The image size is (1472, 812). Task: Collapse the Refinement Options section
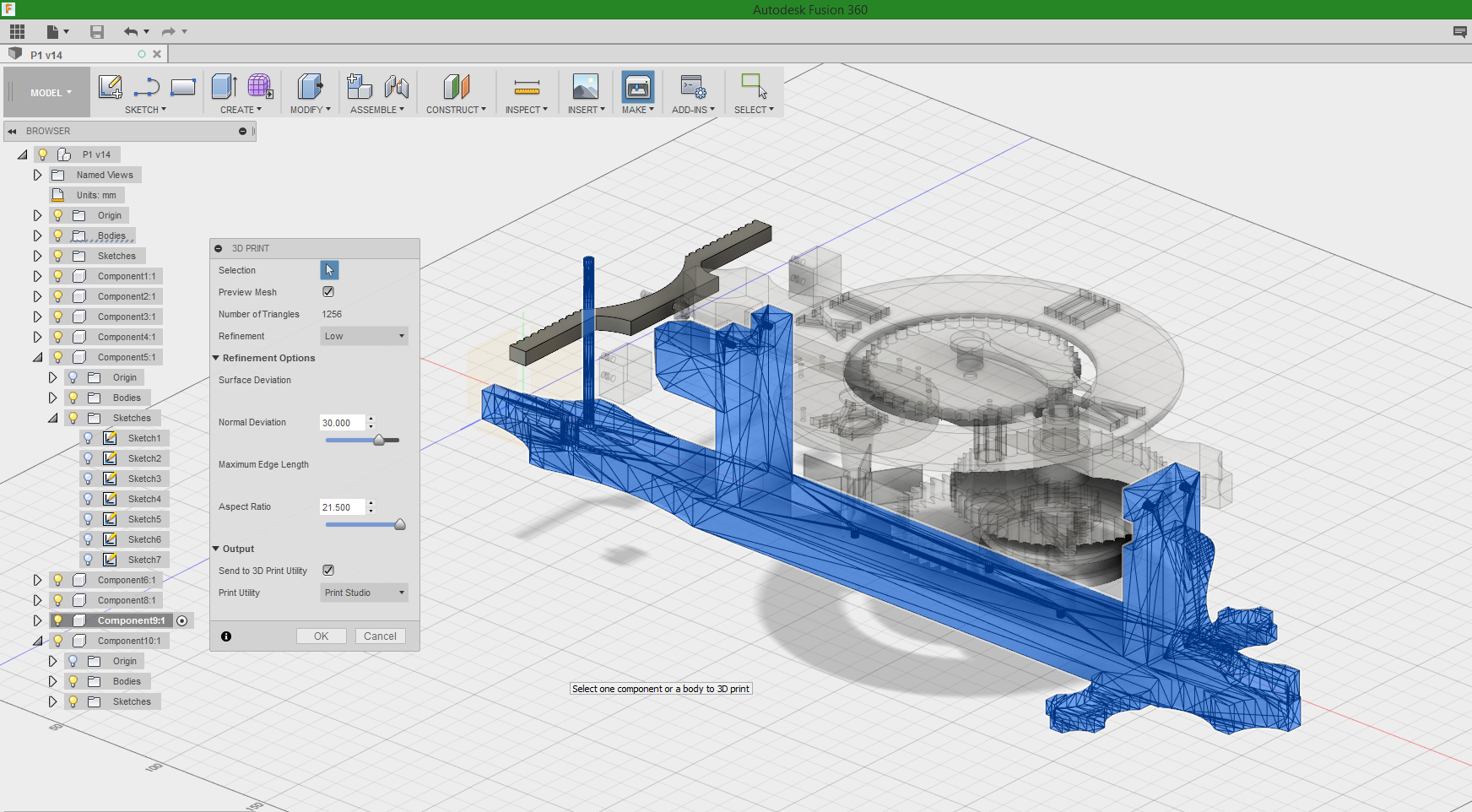pos(216,358)
